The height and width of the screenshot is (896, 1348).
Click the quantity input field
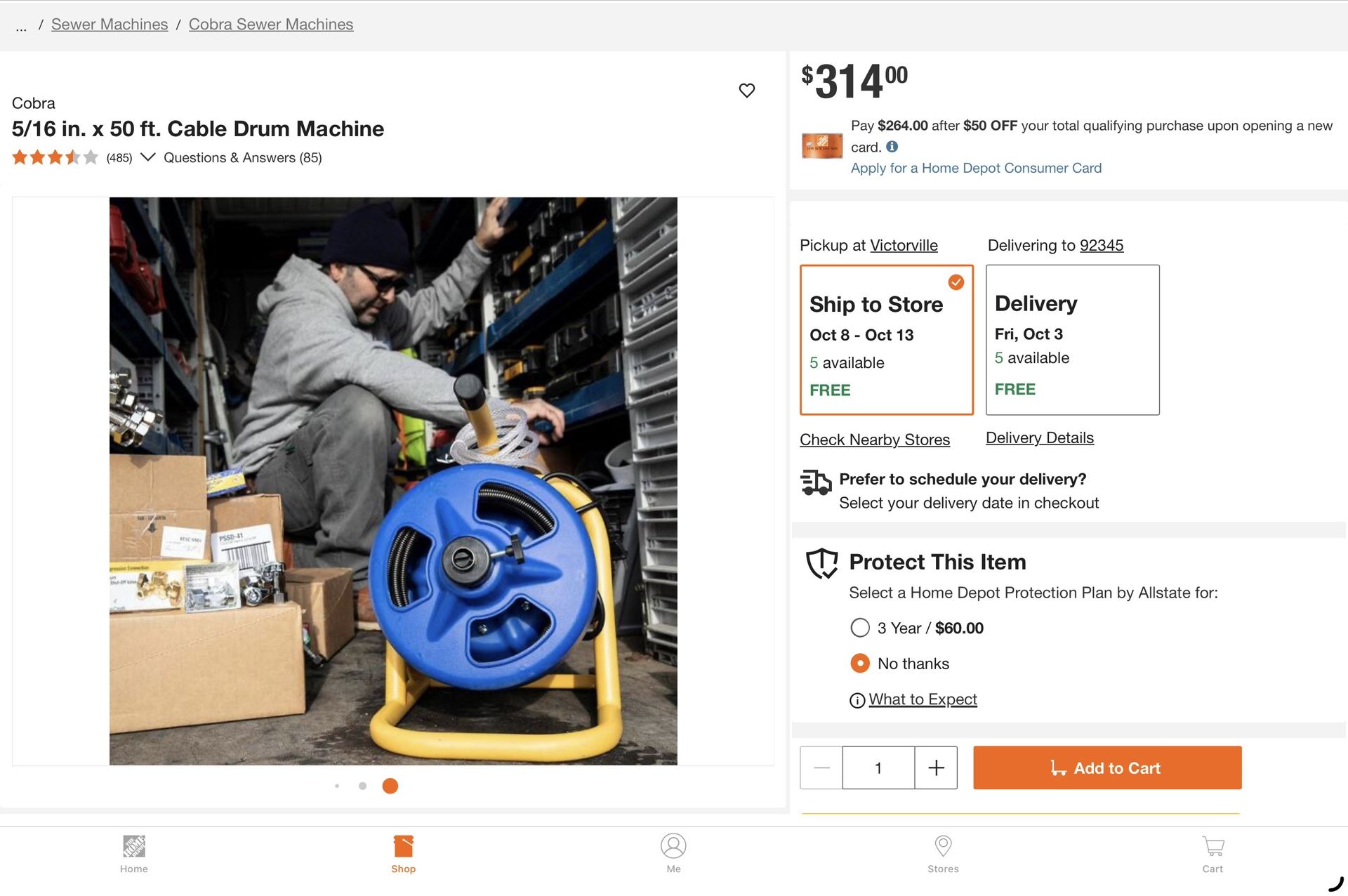pyautogui.click(x=878, y=767)
